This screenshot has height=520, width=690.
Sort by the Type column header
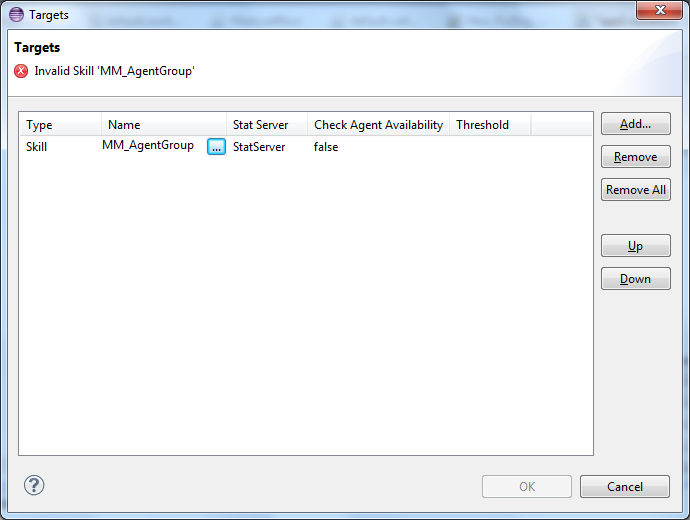[60, 125]
